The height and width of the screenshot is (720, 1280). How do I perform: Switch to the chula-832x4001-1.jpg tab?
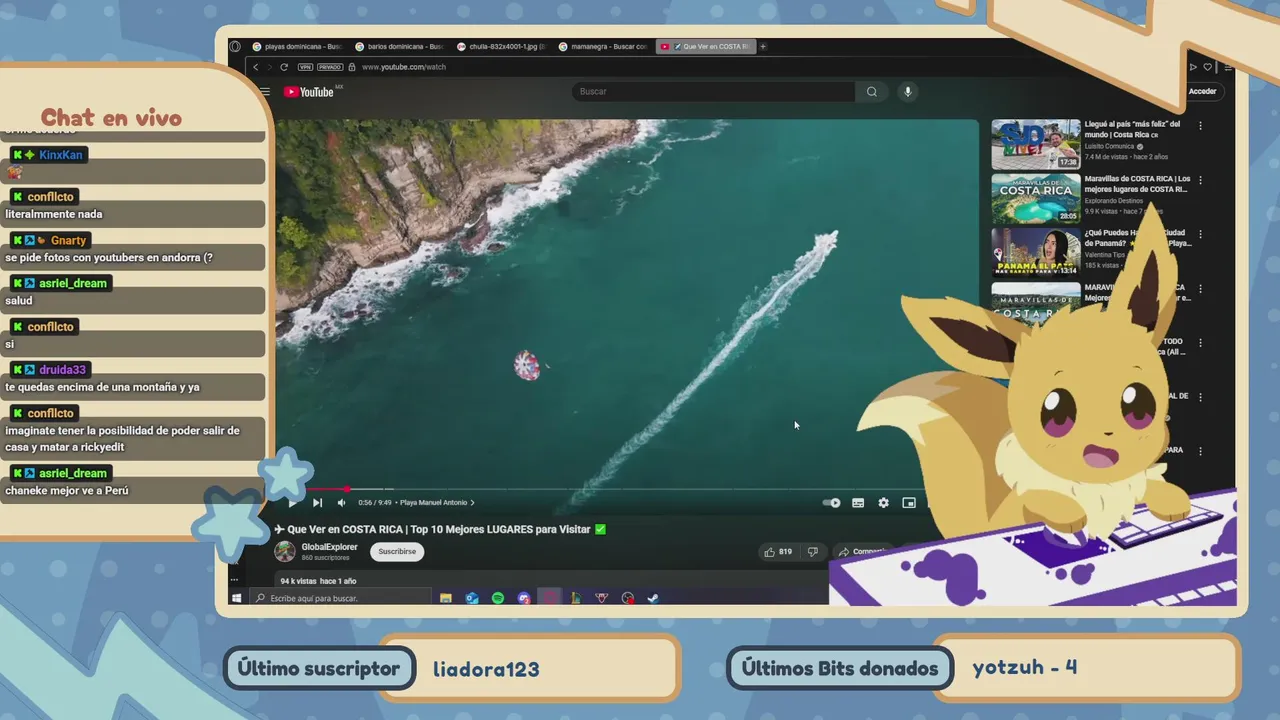(501, 46)
